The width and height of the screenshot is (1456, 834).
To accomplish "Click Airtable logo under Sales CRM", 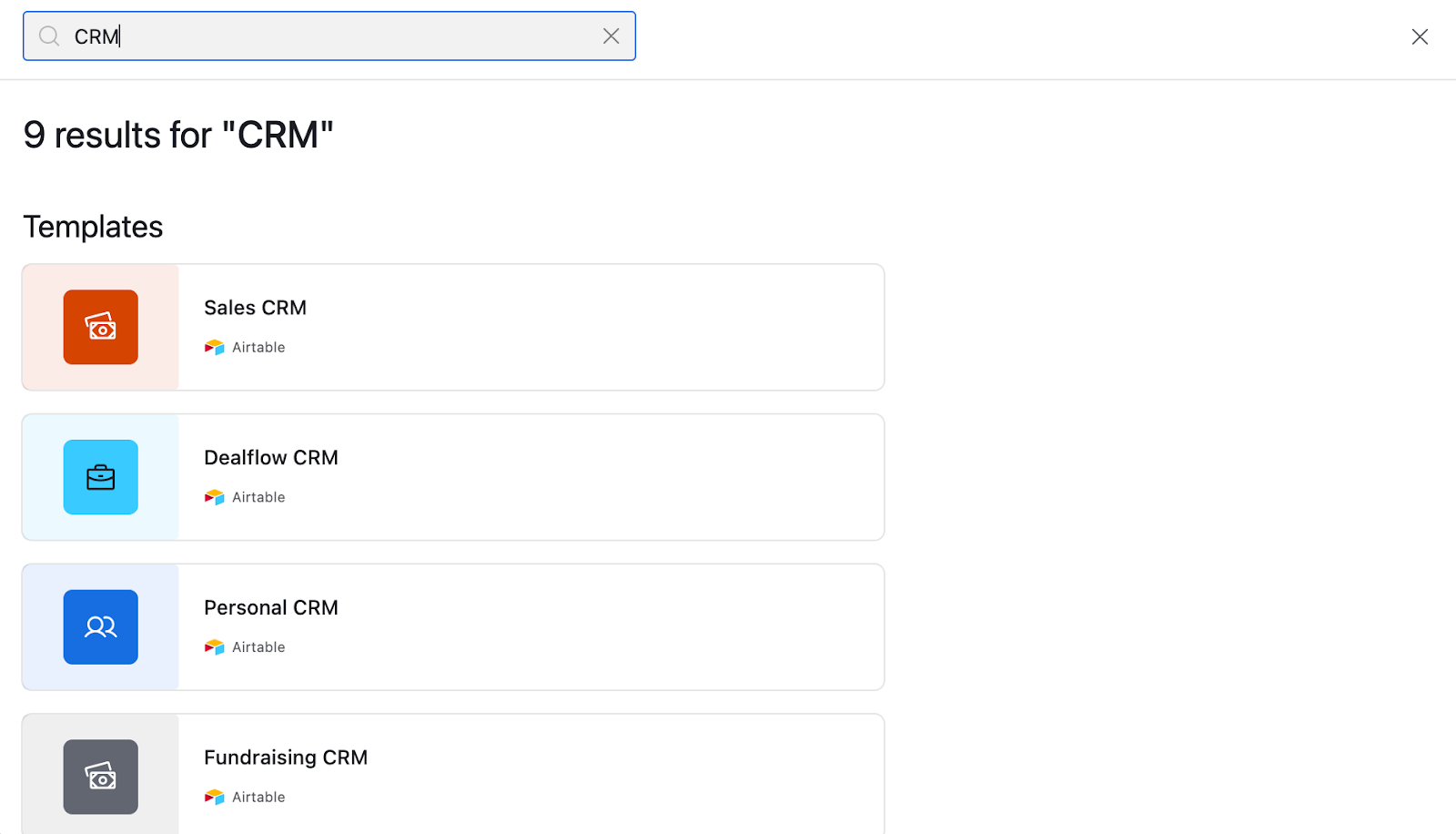I will point(215,347).
